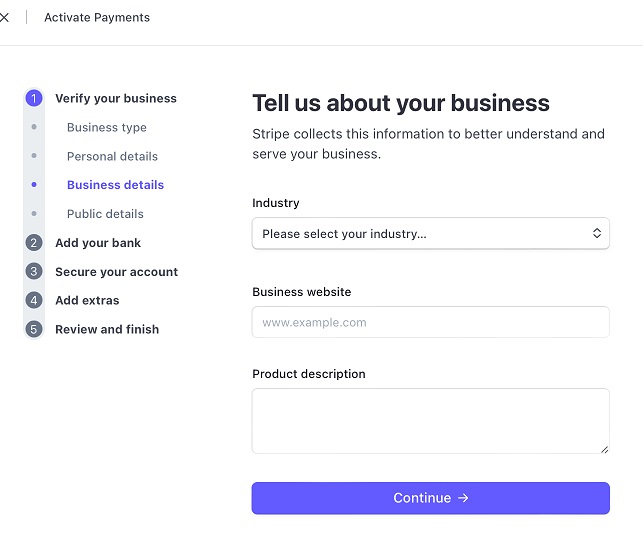Focus the Product description text area

pyautogui.click(x=430, y=421)
